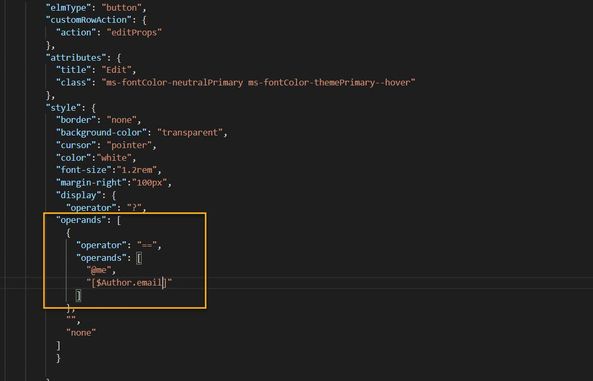Click the "?" operator value
The height and width of the screenshot is (381, 593).
(134, 208)
